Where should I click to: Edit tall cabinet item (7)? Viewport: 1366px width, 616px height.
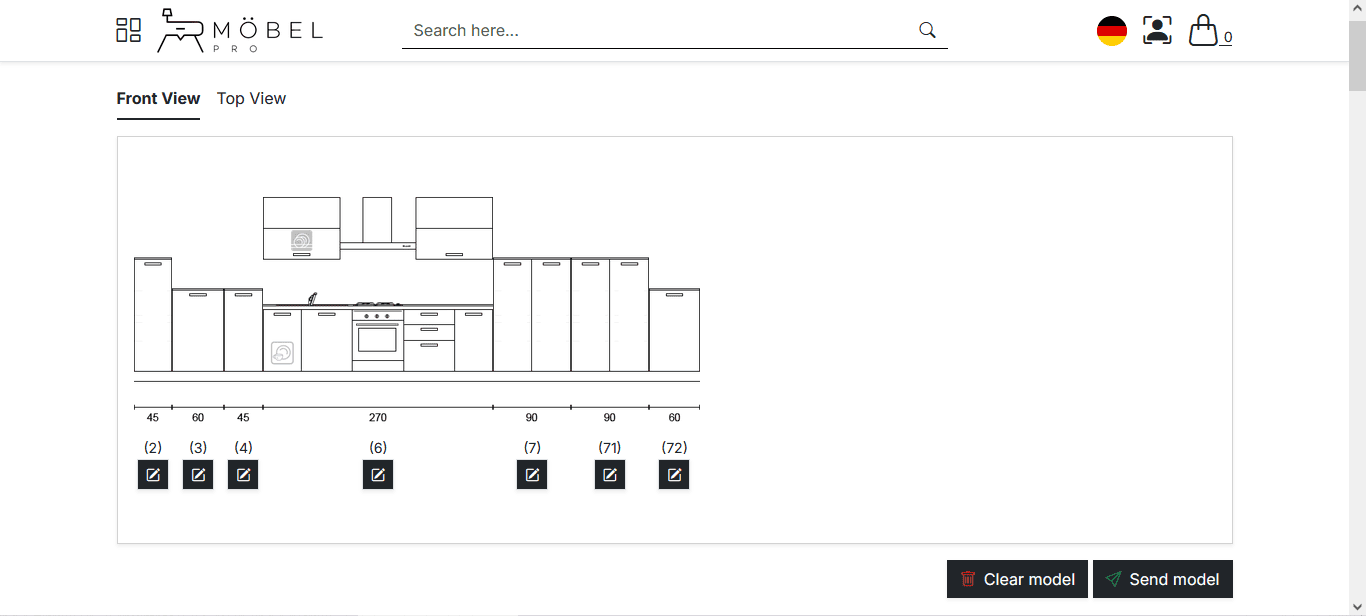tap(532, 474)
